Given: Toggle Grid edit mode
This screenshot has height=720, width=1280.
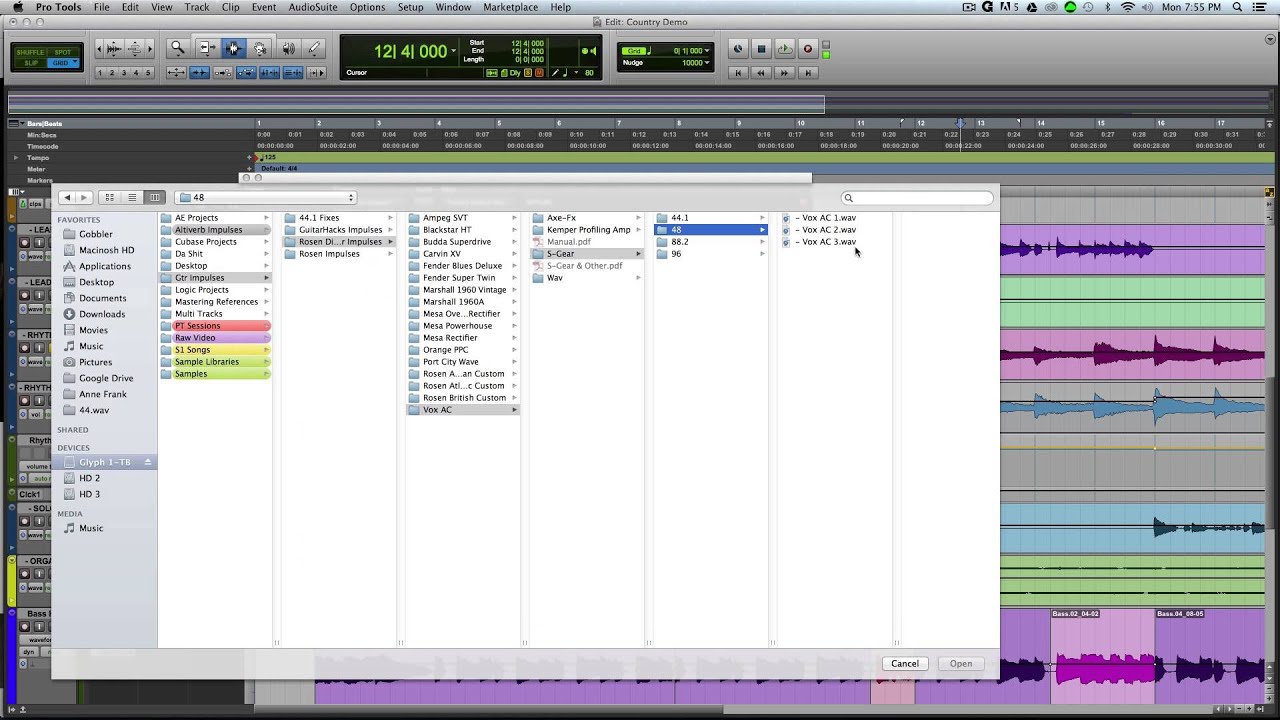Looking at the screenshot, I should [64, 63].
